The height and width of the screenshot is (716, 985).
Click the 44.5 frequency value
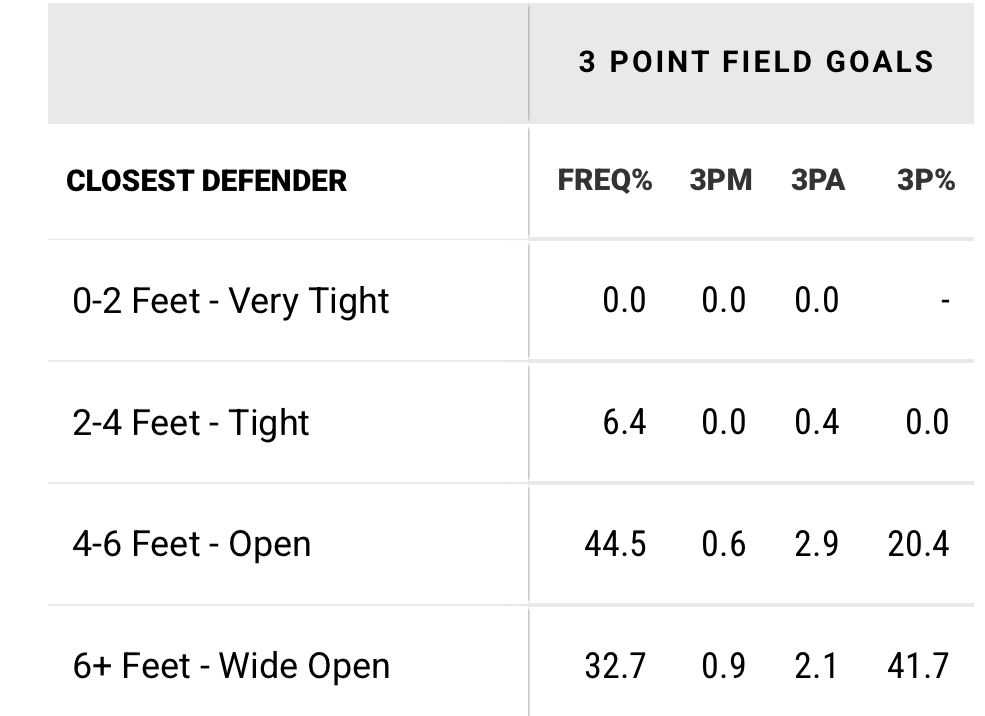pos(615,545)
